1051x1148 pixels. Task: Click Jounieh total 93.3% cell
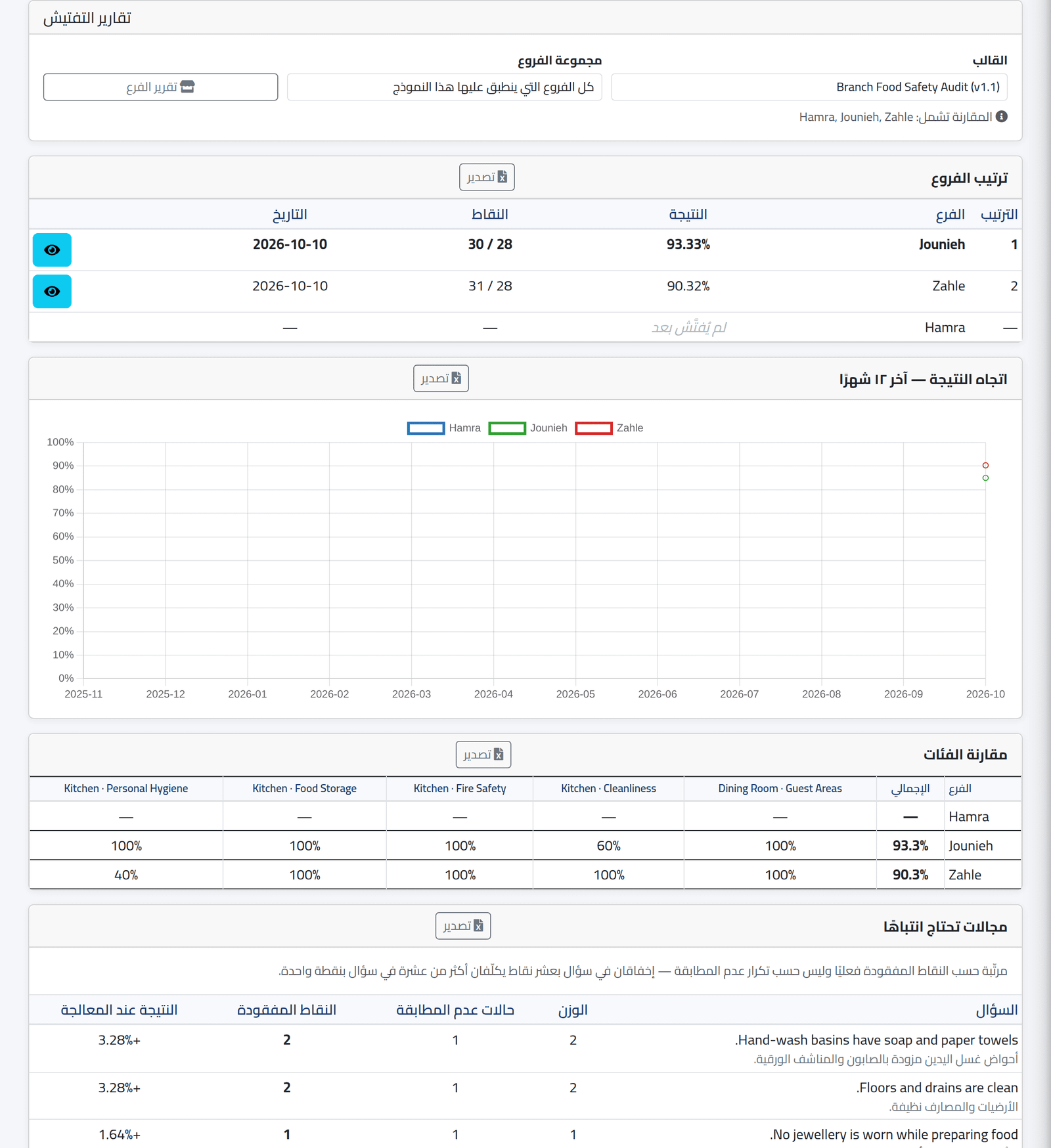(x=910, y=846)
